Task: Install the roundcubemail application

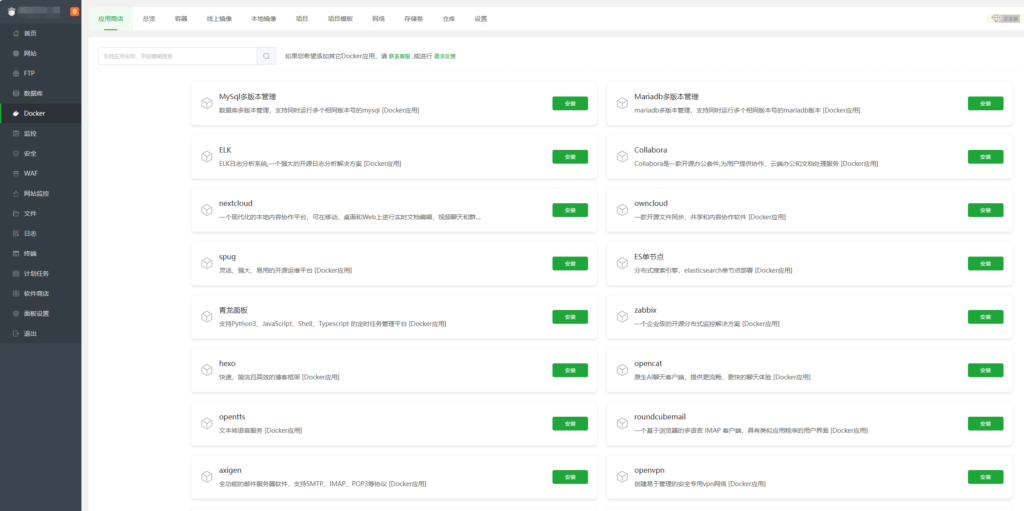Action: coord(985,423)
